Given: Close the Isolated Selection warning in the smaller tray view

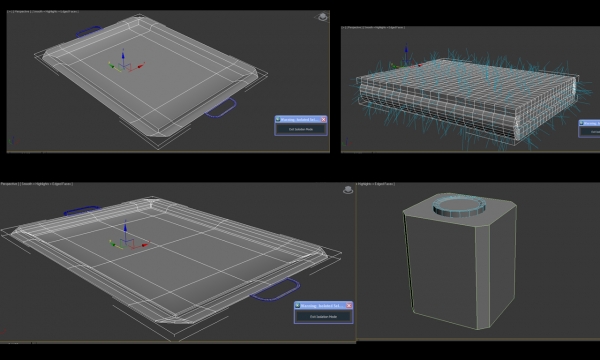Looking at the screenshot, I should (x=323, y=120).
